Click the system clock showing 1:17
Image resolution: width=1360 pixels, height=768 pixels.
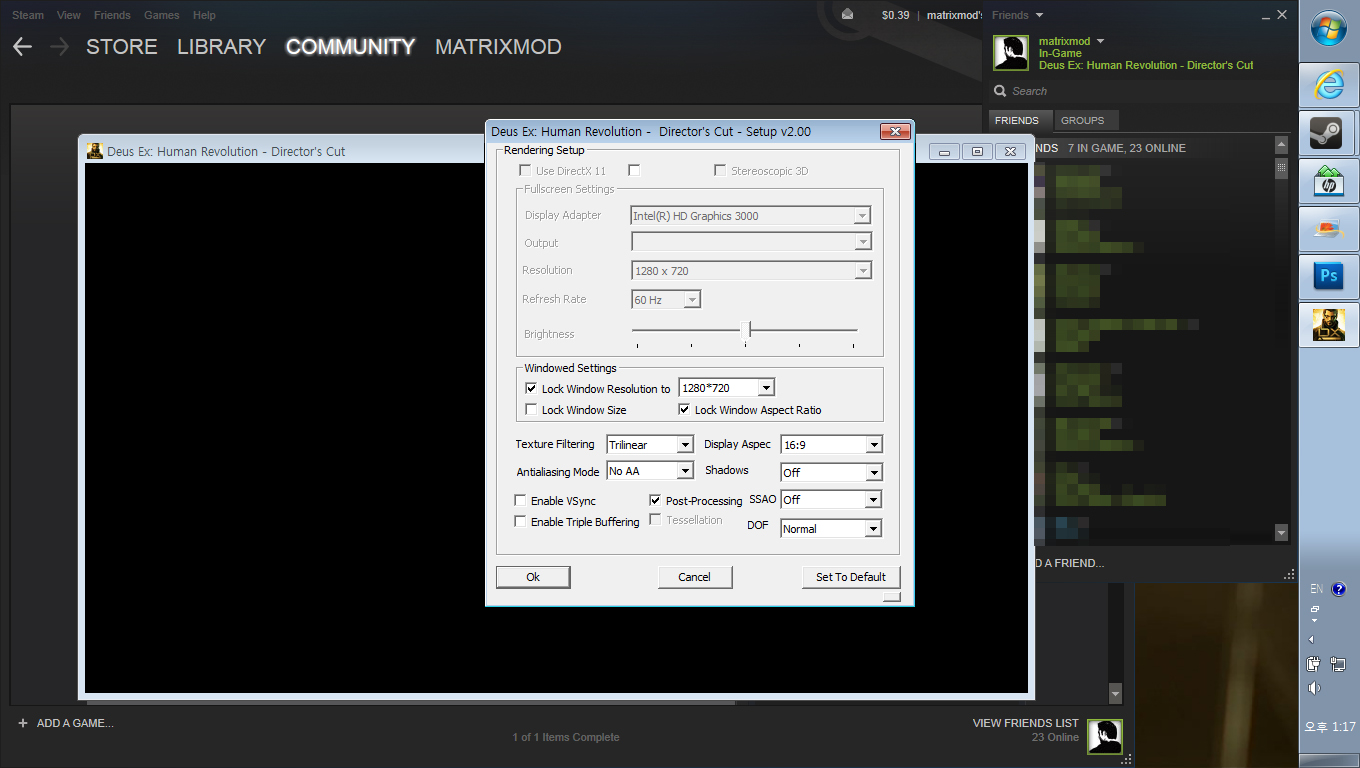[1329, 727]
